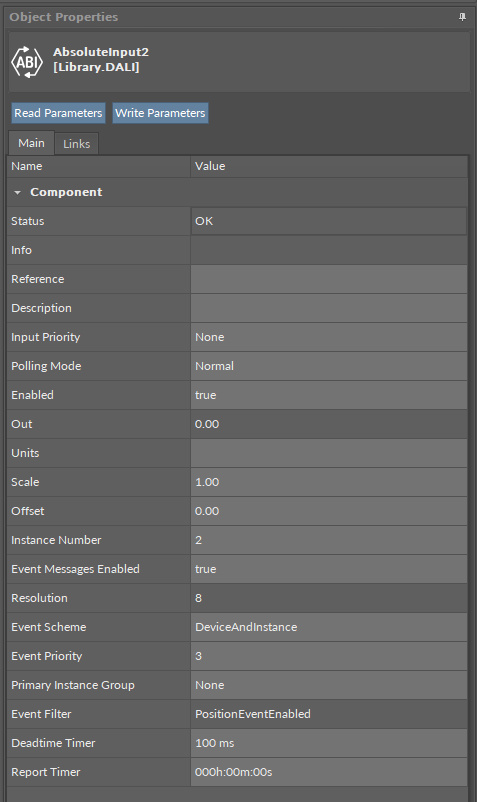Click the Enabled row label

[32, 395]
